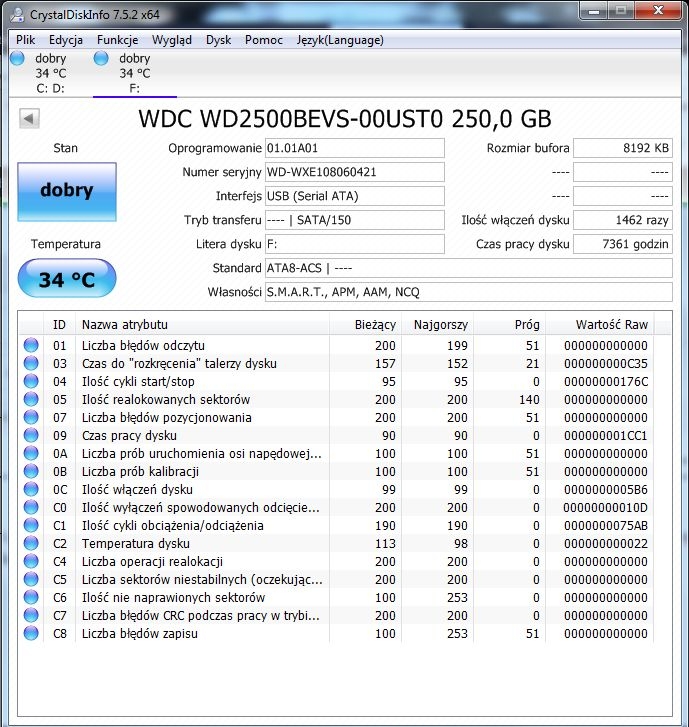Click status orb for attribute 09 power-on hours
The width and height of the screenshot is (689, 727).
click(31, 435)
